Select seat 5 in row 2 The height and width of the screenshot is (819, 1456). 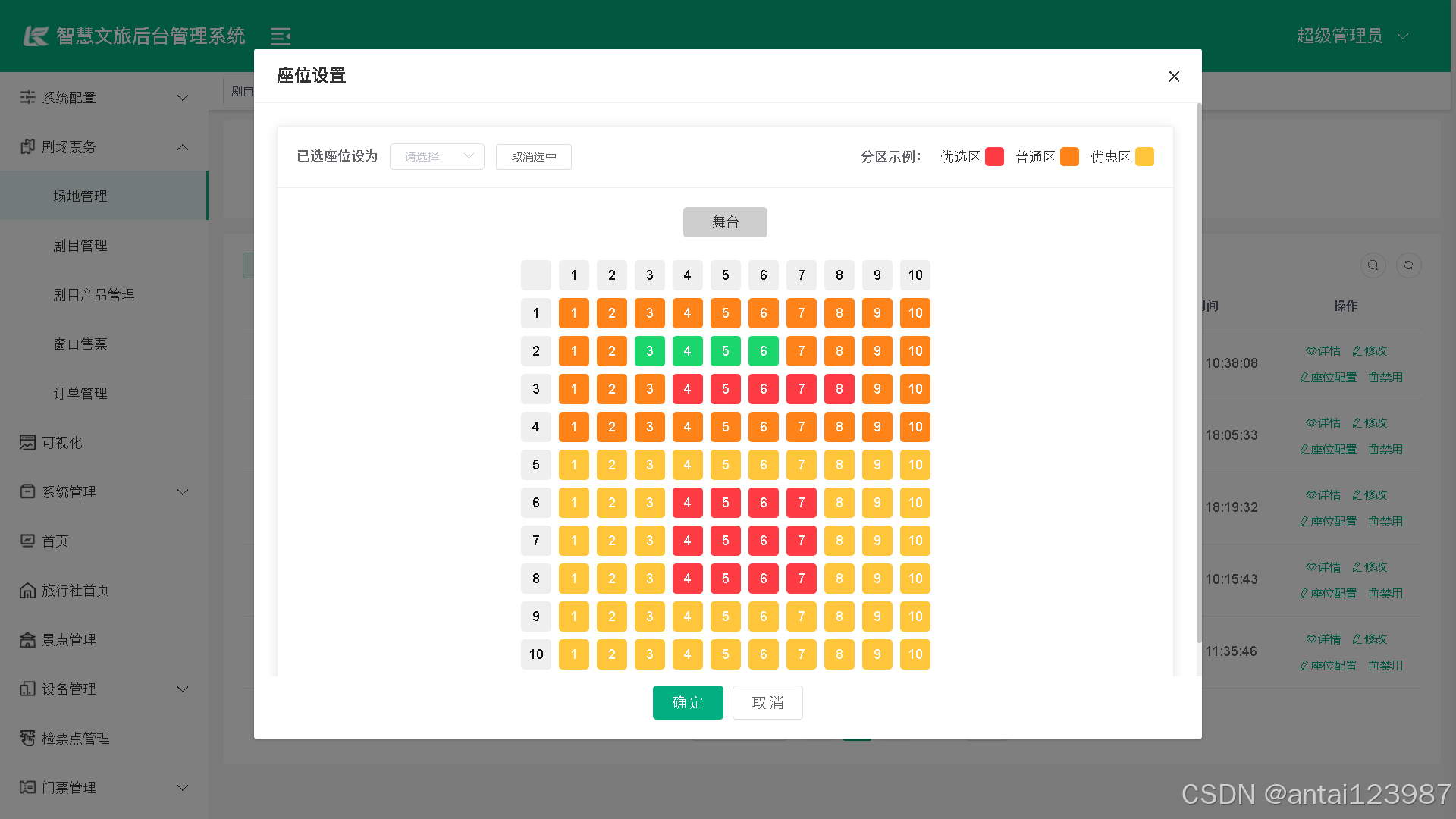[725, 350]
